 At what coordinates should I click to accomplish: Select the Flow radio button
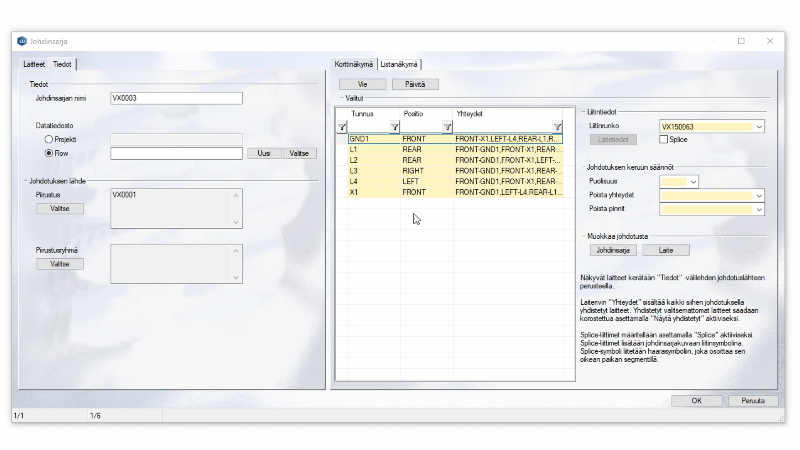tap(49, 153)
